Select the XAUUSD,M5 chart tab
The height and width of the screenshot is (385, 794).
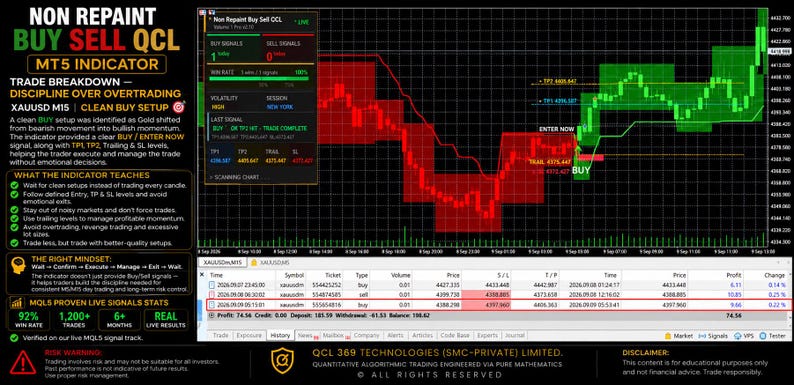click(270, 262)
